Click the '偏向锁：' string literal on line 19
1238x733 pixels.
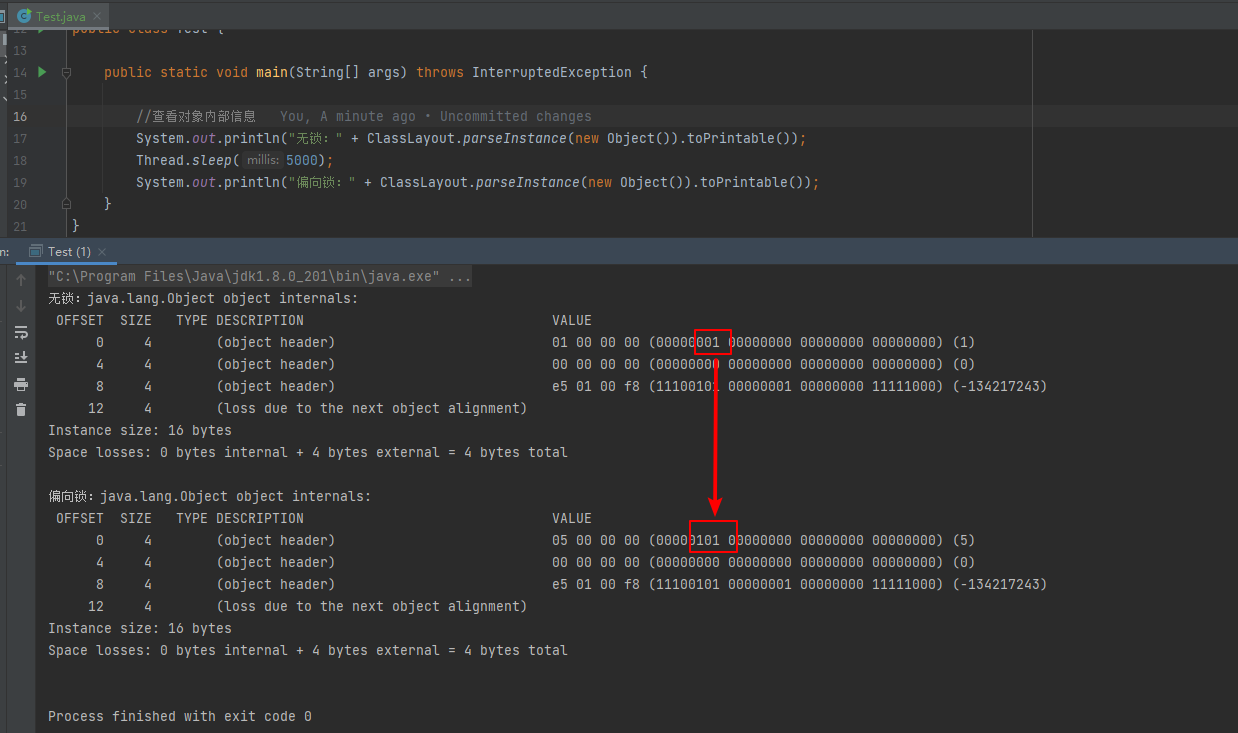(320, 182)
